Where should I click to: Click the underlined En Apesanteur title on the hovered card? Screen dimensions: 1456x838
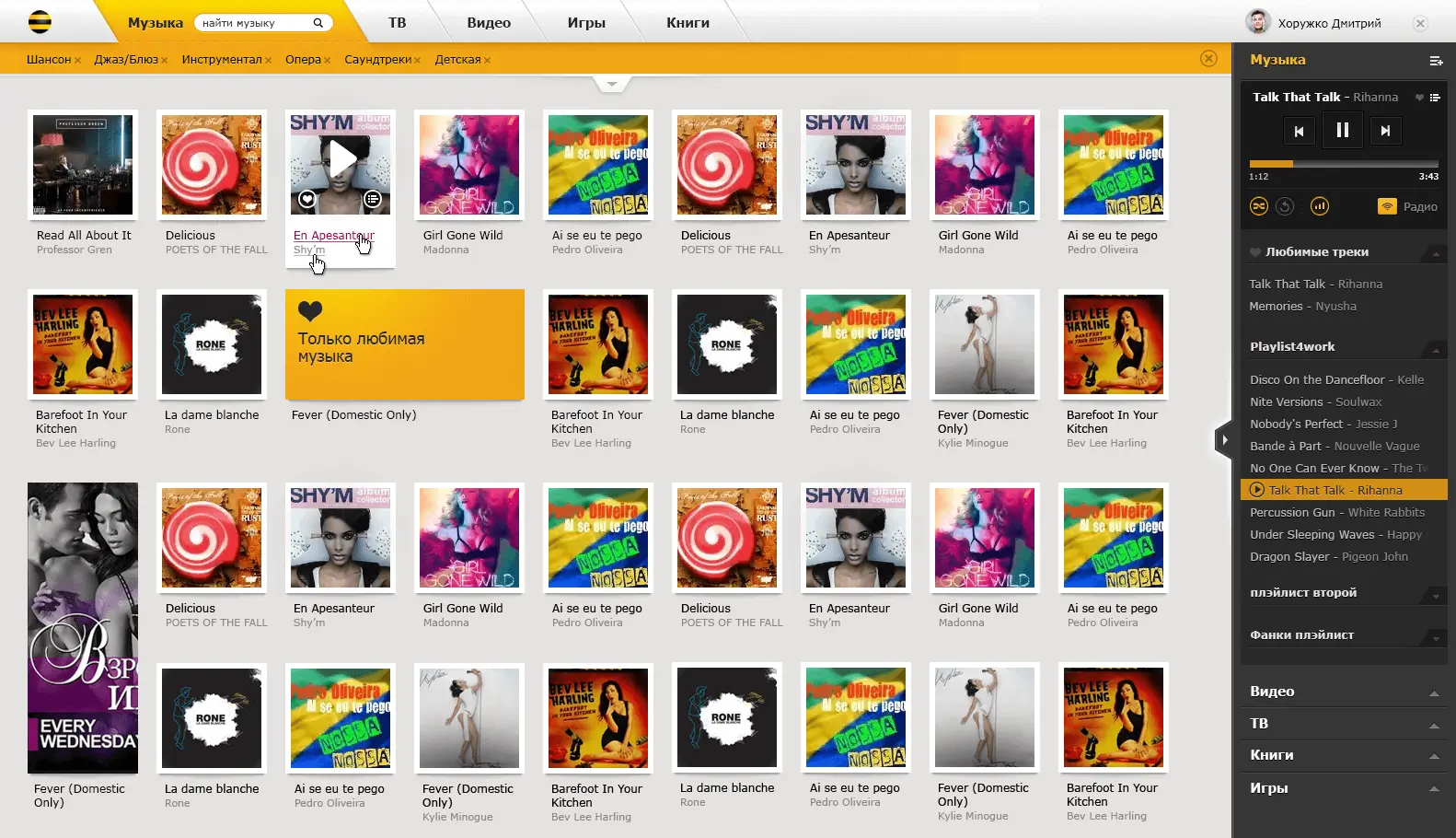click(333, 236)
